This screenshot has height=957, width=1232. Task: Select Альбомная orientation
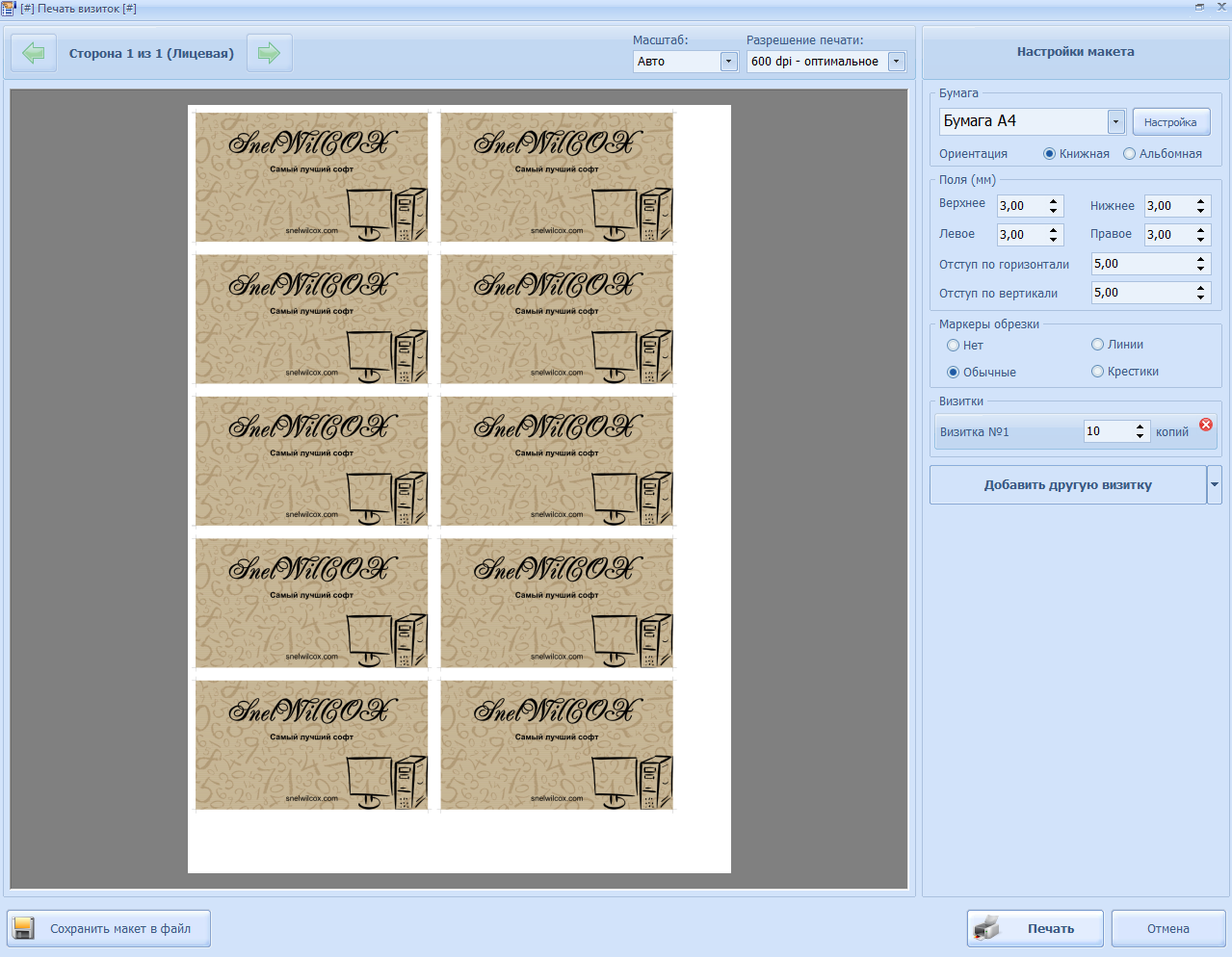[1129, 154]
